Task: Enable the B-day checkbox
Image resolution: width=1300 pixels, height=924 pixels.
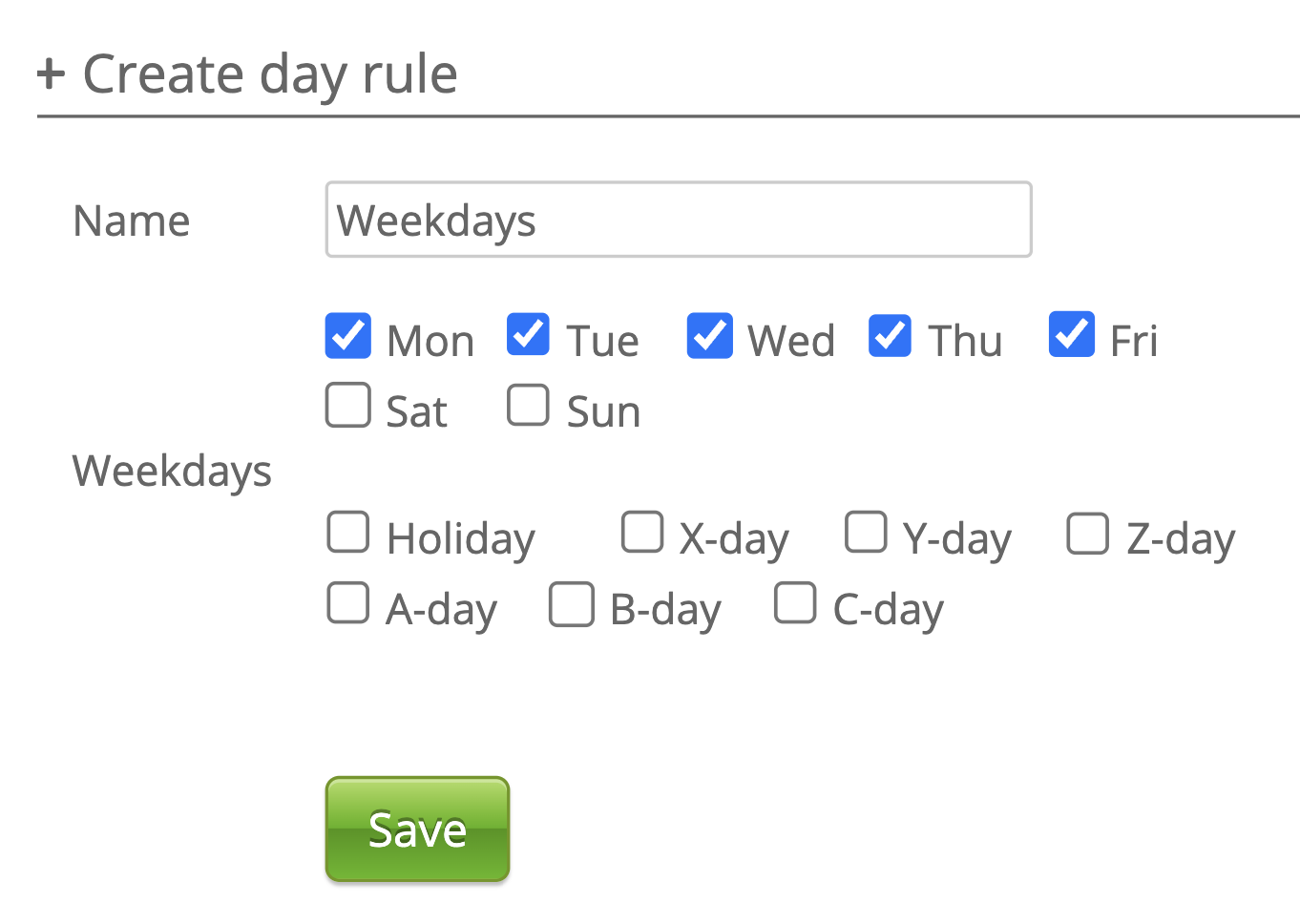Action: [x=572, y=604]
